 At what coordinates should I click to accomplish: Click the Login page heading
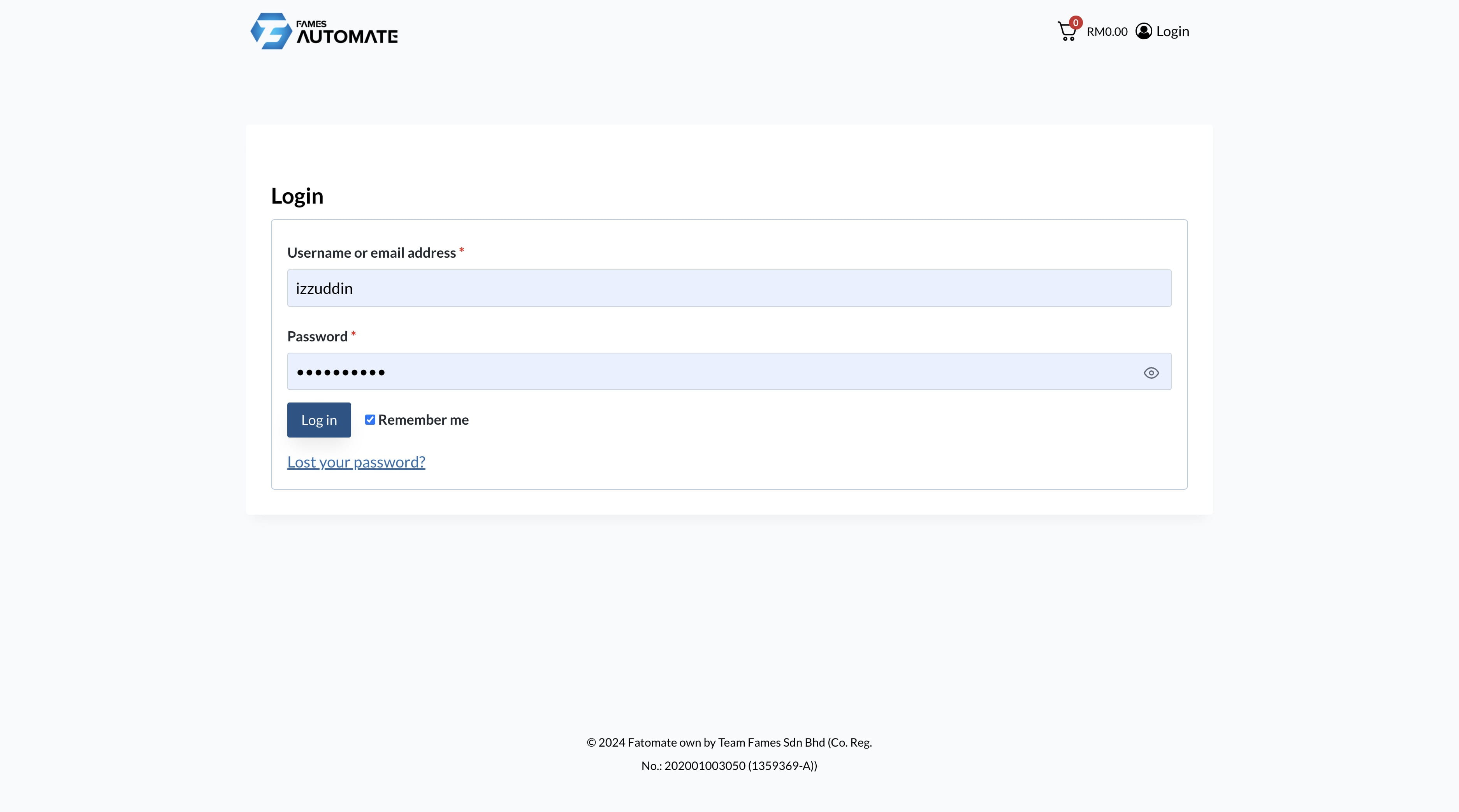tap(297, 196)
